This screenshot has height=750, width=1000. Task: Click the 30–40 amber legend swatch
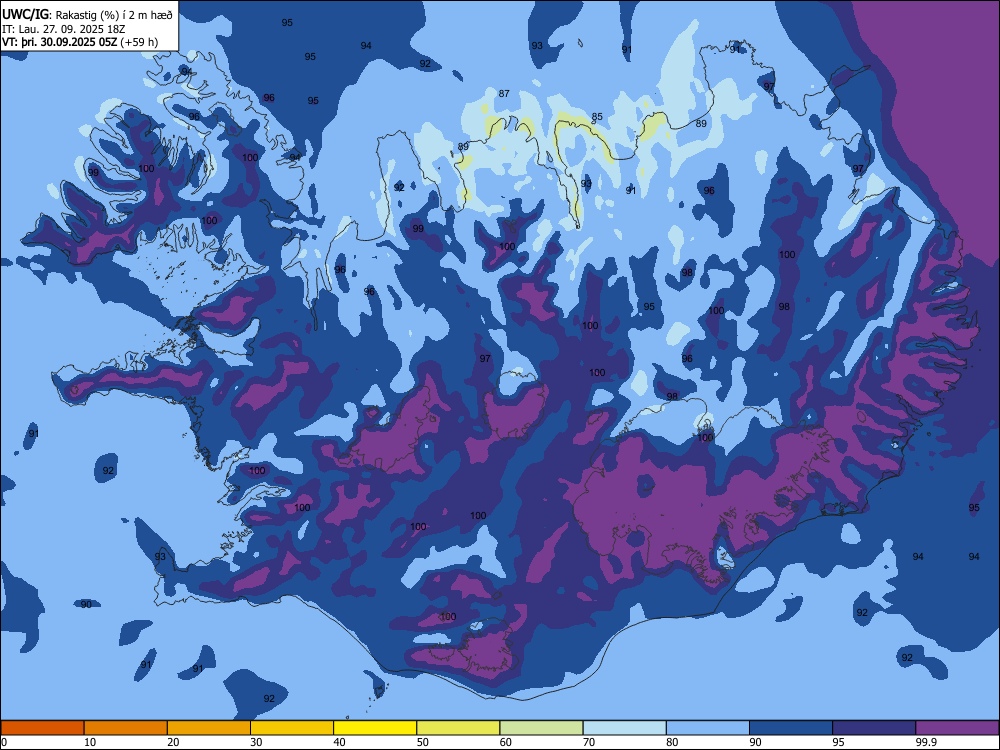pyautogui.click(x=292, y=728)
